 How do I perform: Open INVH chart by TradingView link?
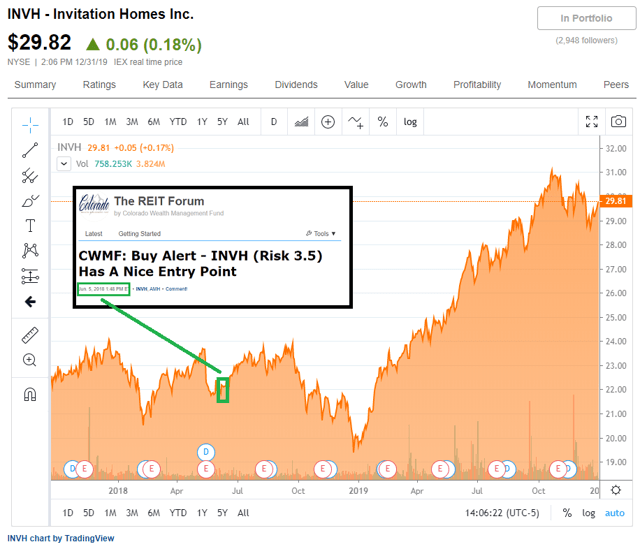click(x=61, y=538)
